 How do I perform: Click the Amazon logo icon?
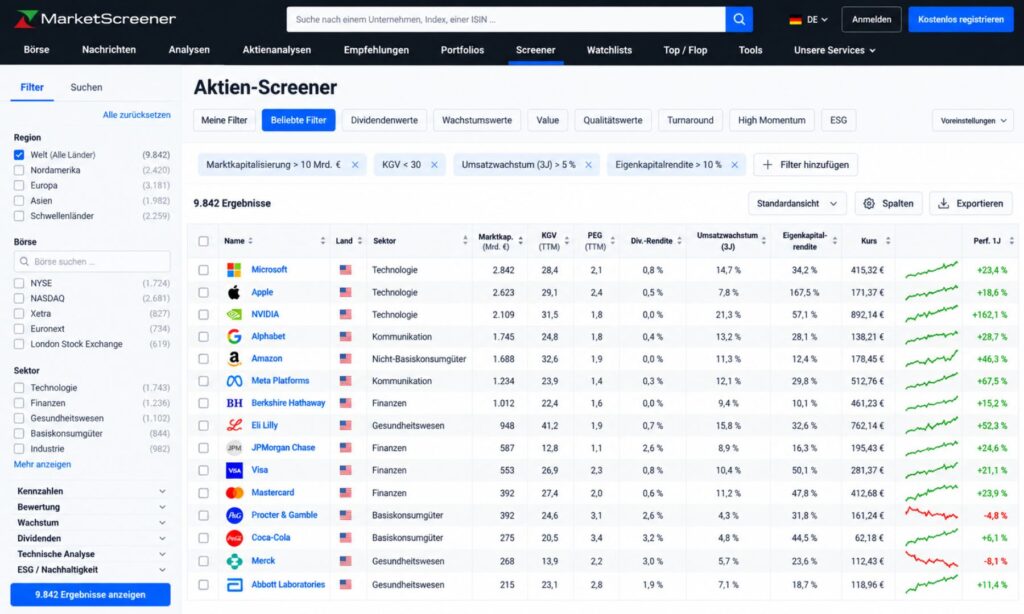click(234, 359)
